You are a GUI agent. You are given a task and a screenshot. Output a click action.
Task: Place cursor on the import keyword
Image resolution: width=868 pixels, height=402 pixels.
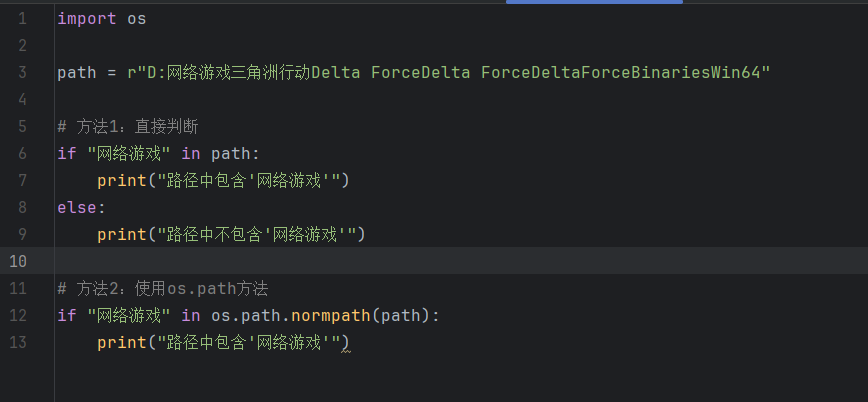tap(87, 19)
